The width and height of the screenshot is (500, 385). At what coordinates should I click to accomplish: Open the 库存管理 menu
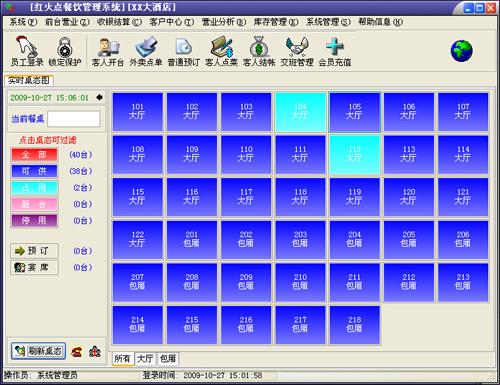[275, 22]
